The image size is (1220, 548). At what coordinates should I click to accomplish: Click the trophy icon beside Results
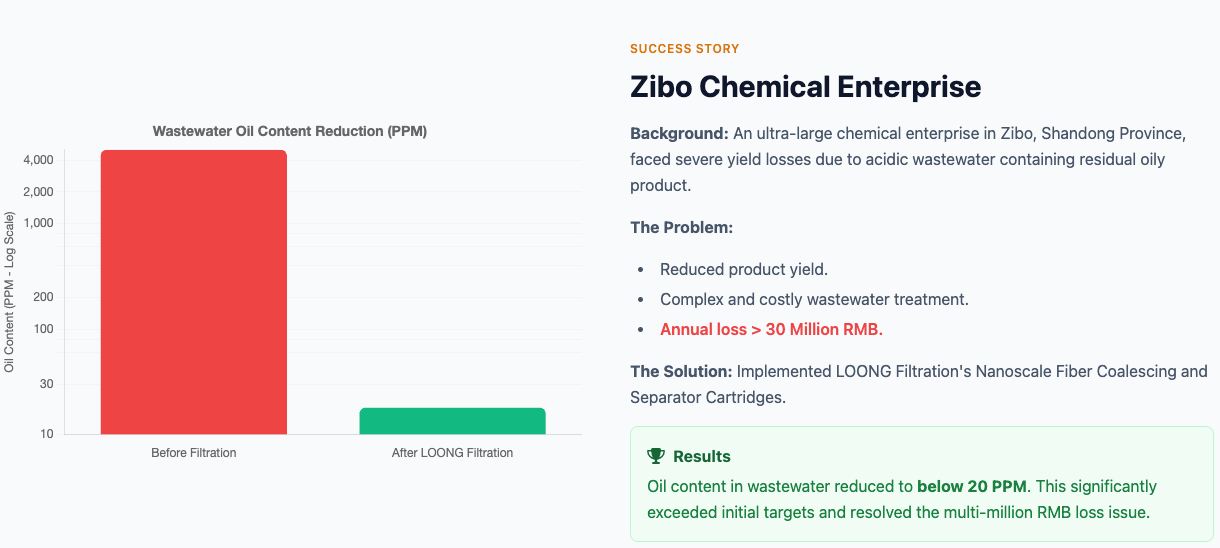656,456
